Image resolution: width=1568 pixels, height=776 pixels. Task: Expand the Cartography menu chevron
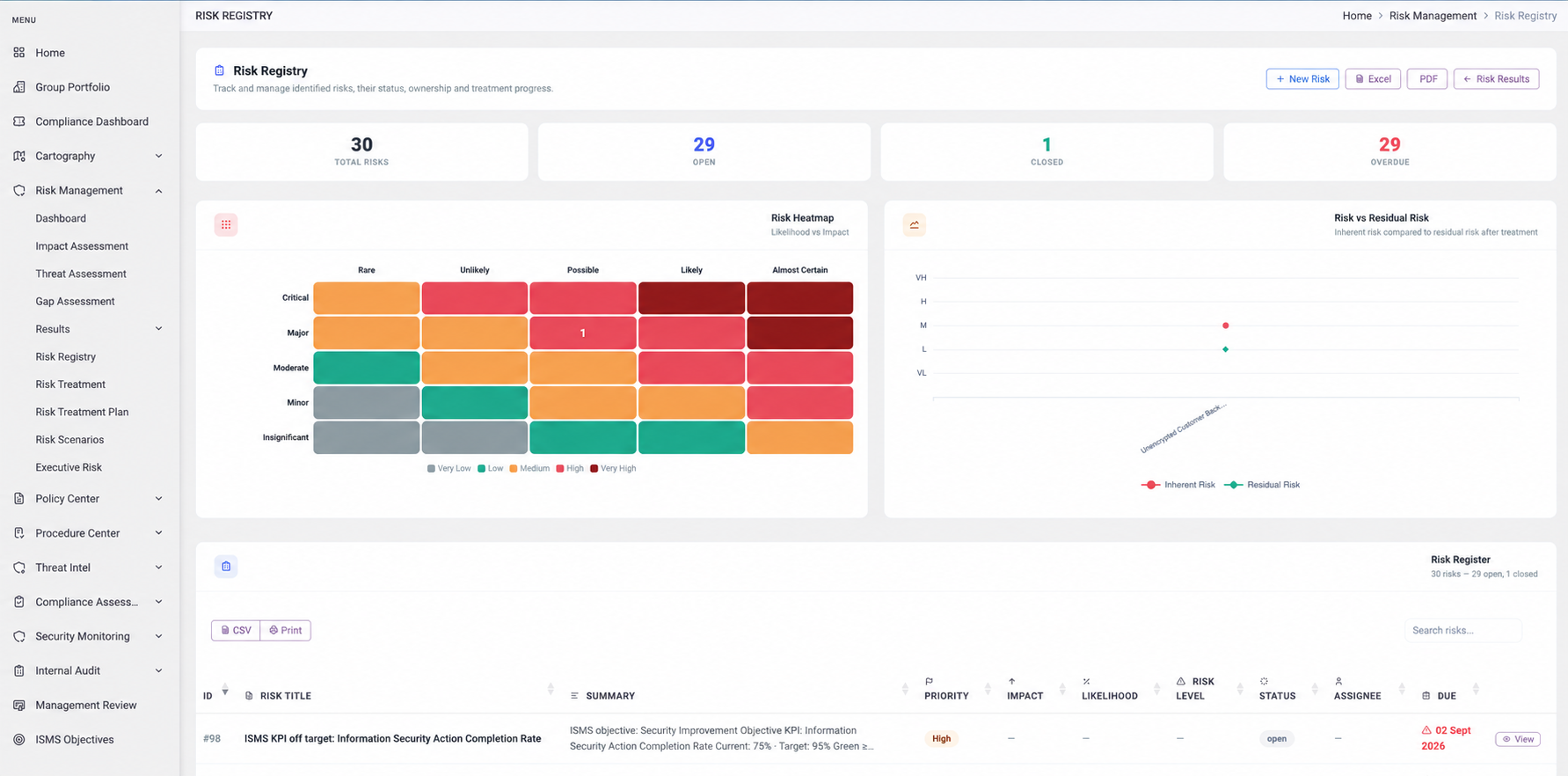pos(158,156)
